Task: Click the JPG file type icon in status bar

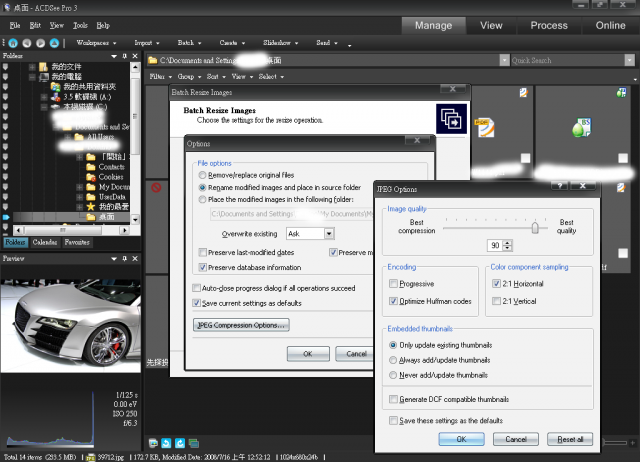Action: [x=91, y=458]
